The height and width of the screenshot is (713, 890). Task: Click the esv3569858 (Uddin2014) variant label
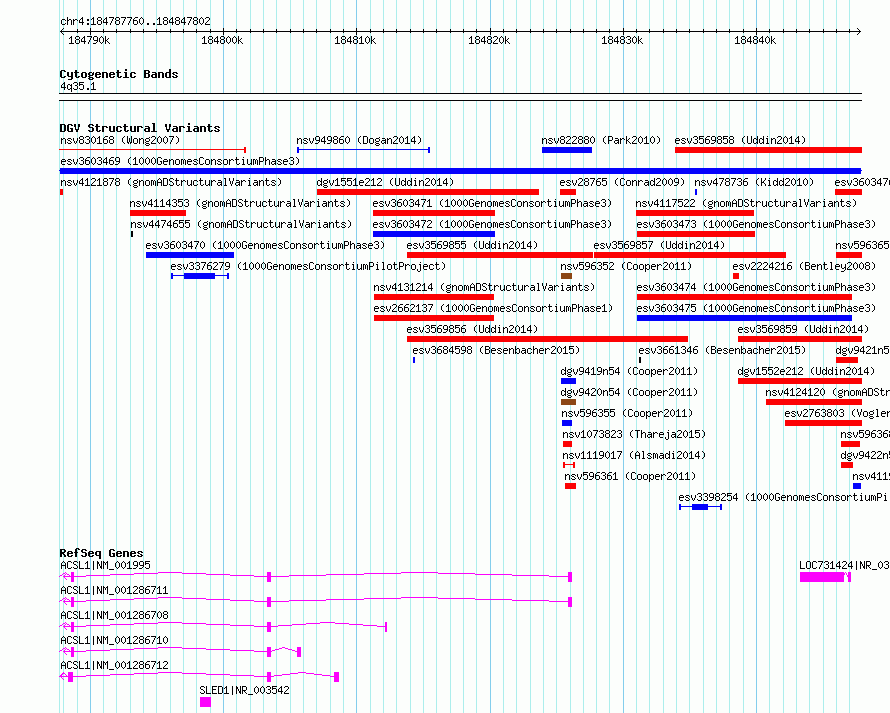[x=740, y=140]
